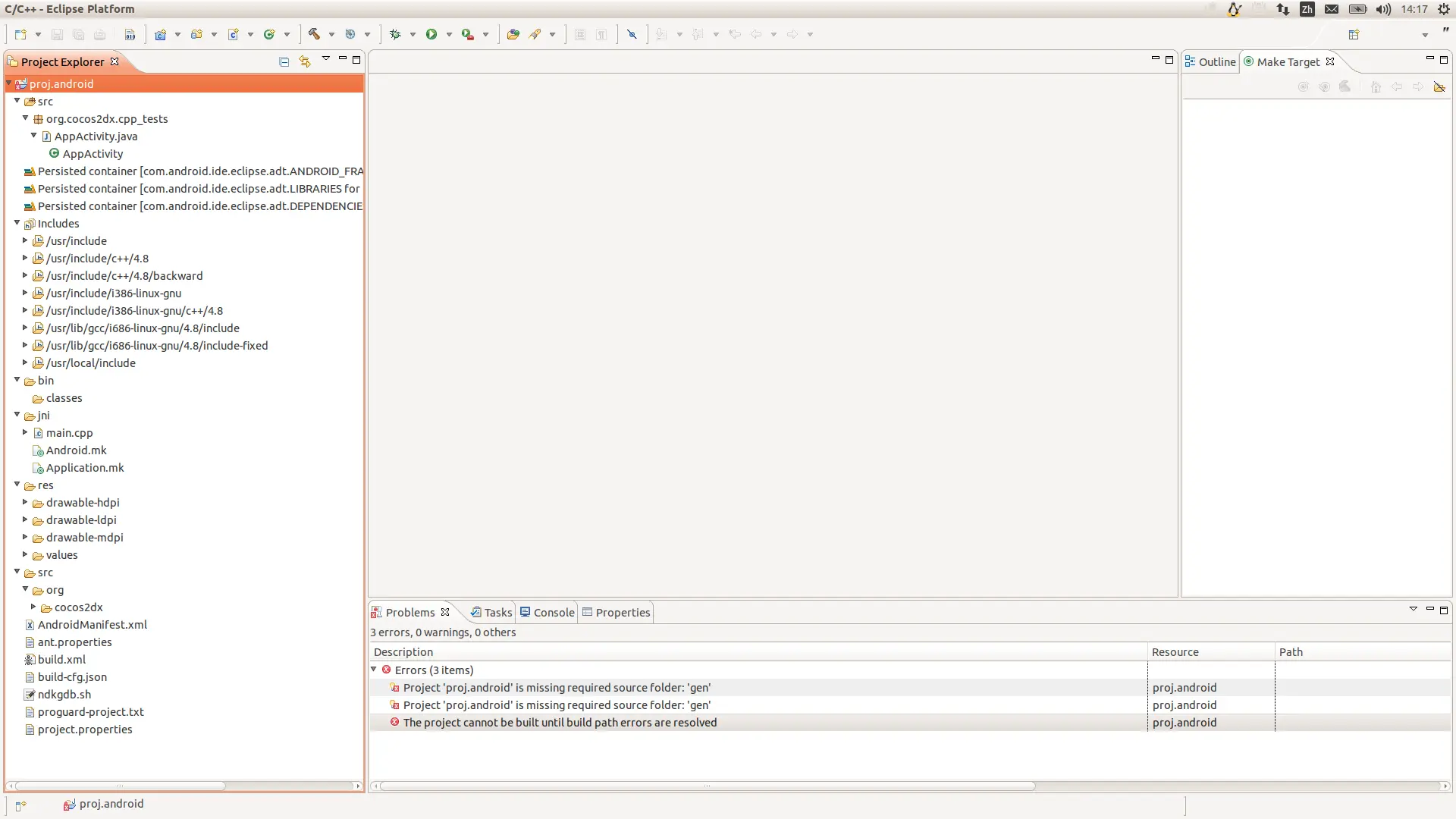The width and height of the screenshot is (1456, 819).
Task: Click the green Run button icon
Action: coord(431,35)
